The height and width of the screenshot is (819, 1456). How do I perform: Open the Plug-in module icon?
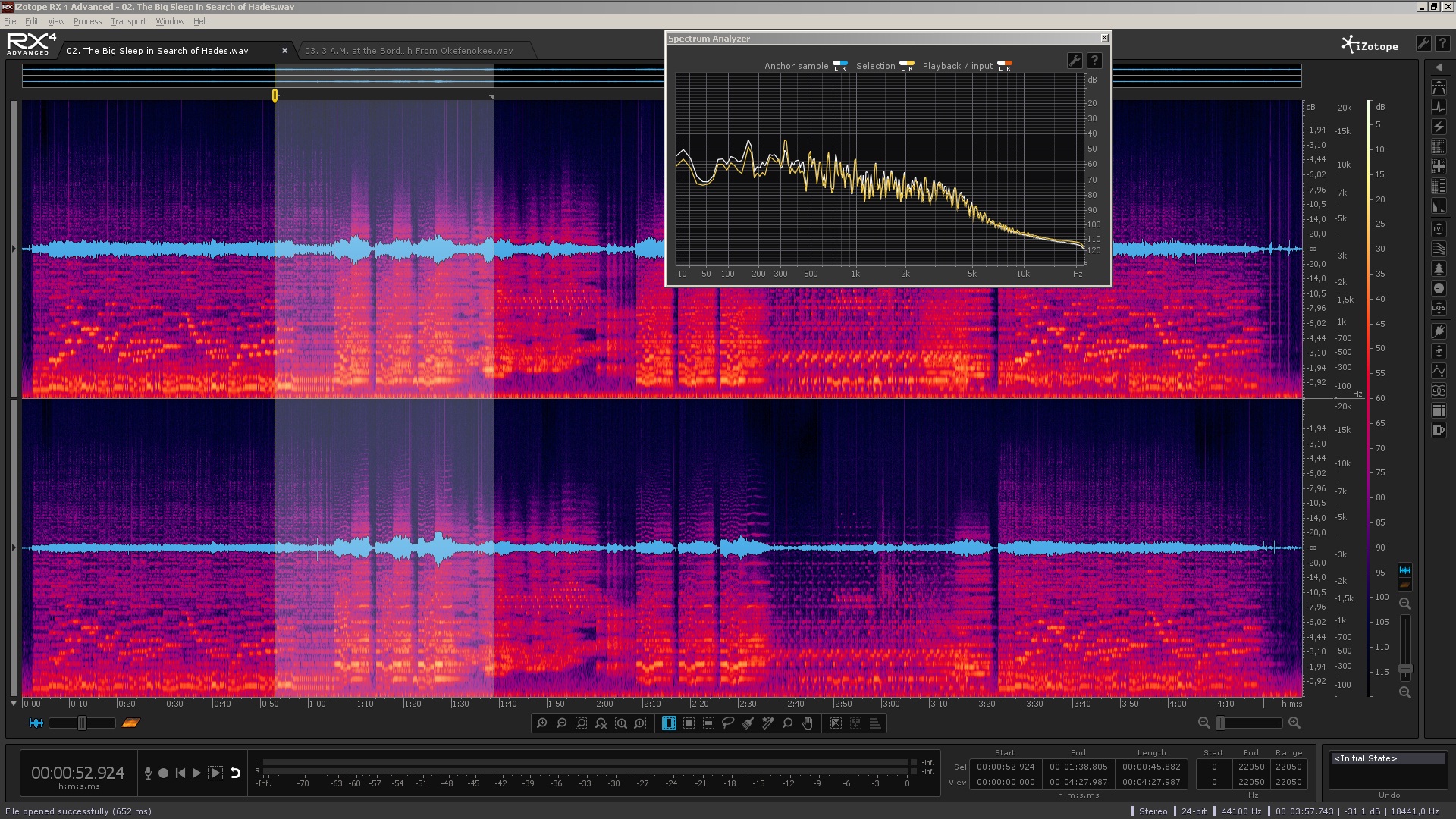coord(1439,331)
